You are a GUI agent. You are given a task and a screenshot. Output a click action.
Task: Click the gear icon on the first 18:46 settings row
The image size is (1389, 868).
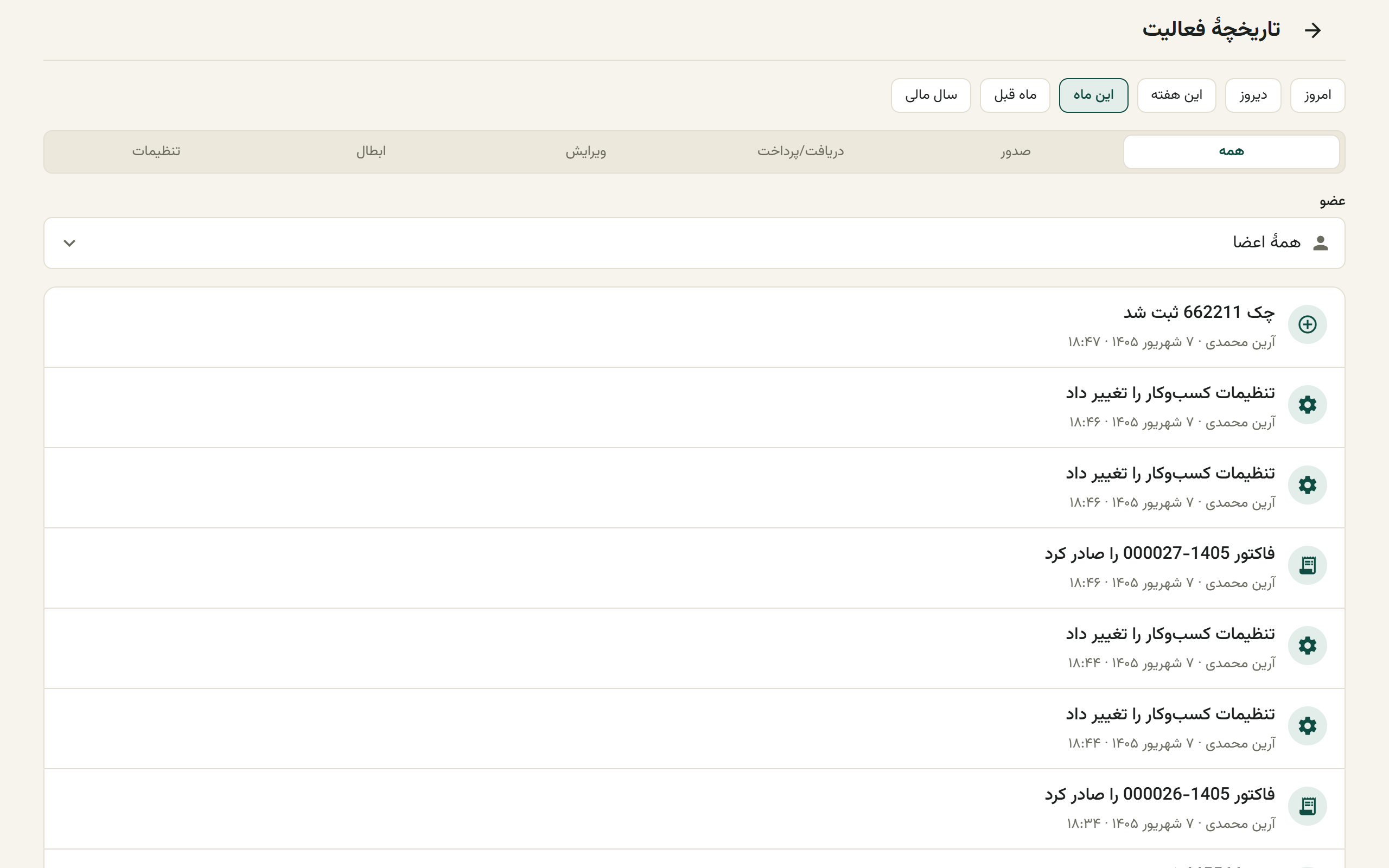[x=1308, y=405]
